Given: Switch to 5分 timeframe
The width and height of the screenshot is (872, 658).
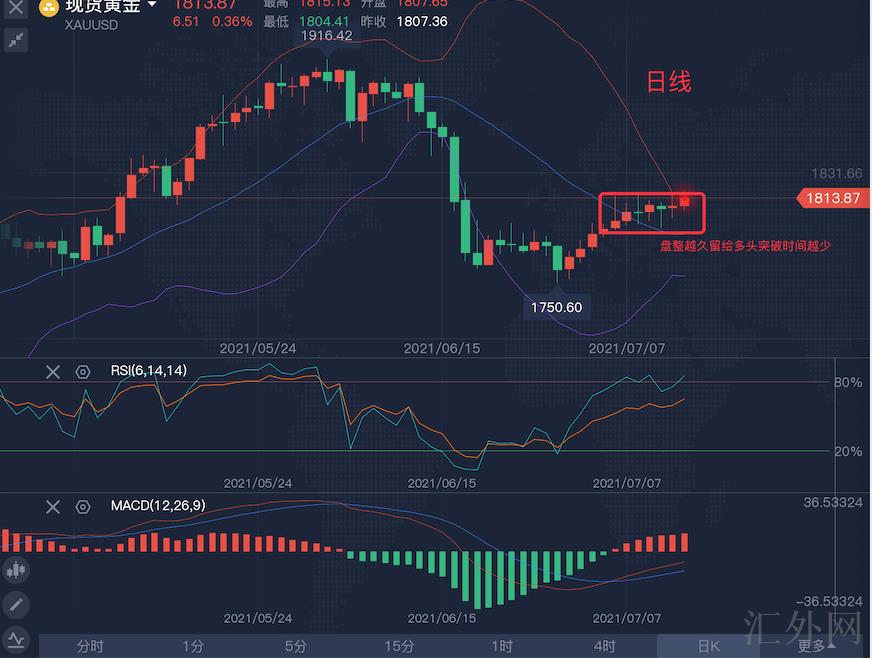Looking at the screenshot, I should pyautogui.click(x=296, y=646).
